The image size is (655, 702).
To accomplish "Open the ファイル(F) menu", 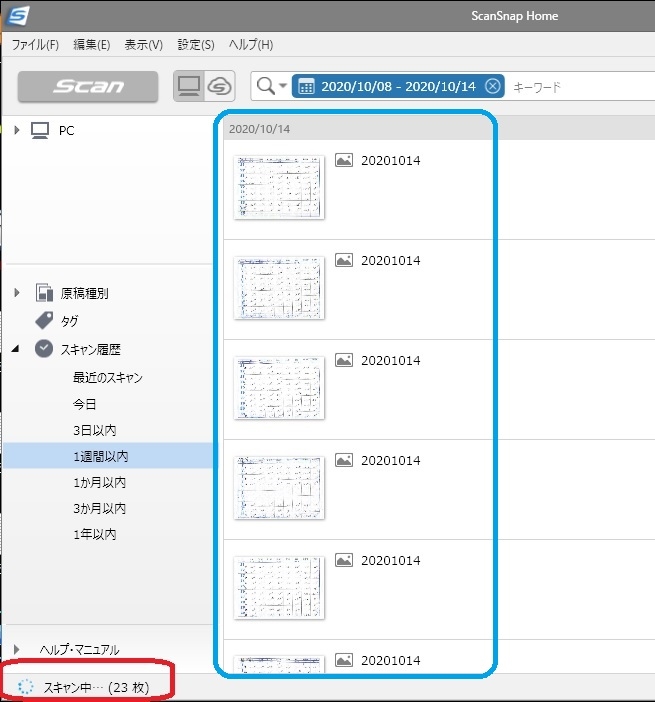I will pyautogui.click(x=35, y=45).
